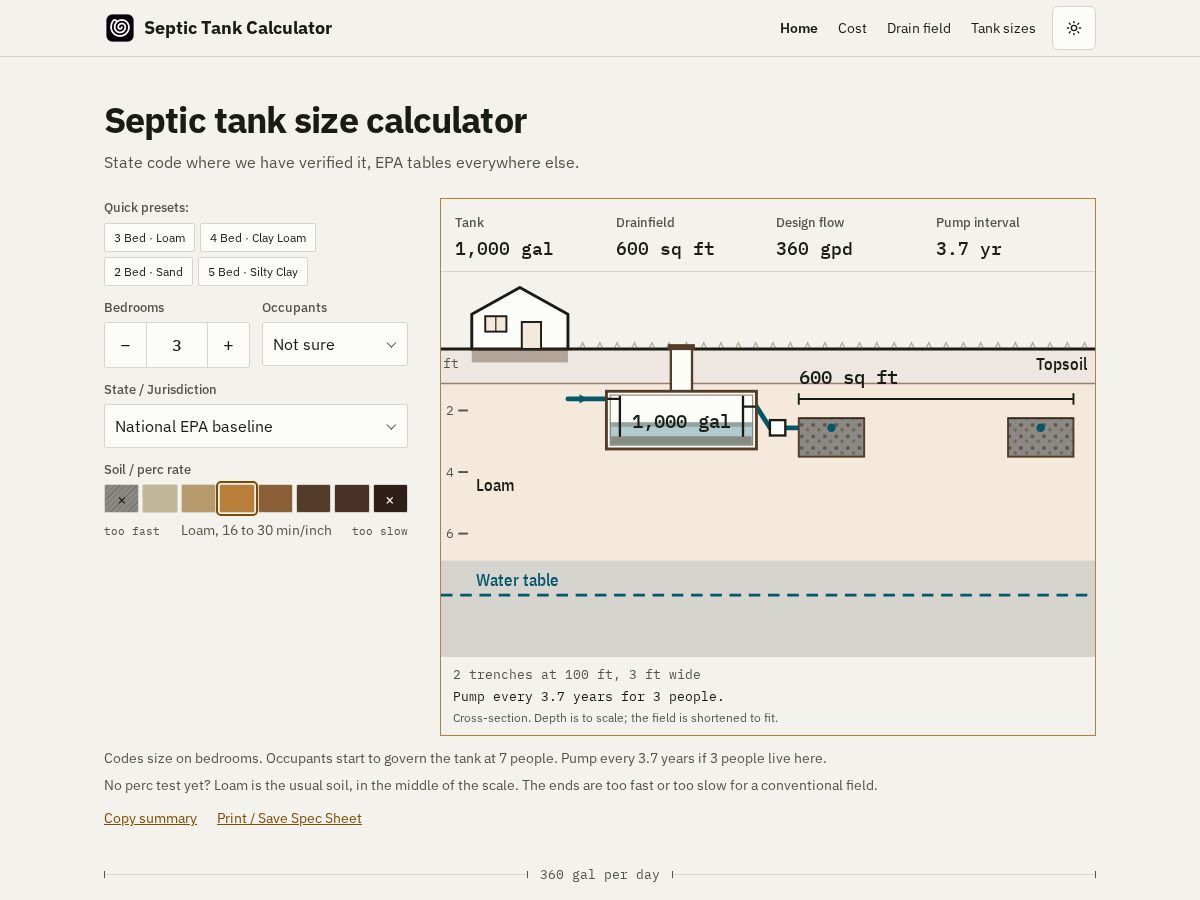Apply the 2 Bed · Sand preset
This screenshot has height=900, width=1200.
pyautogui.click(x=148, y=272)
